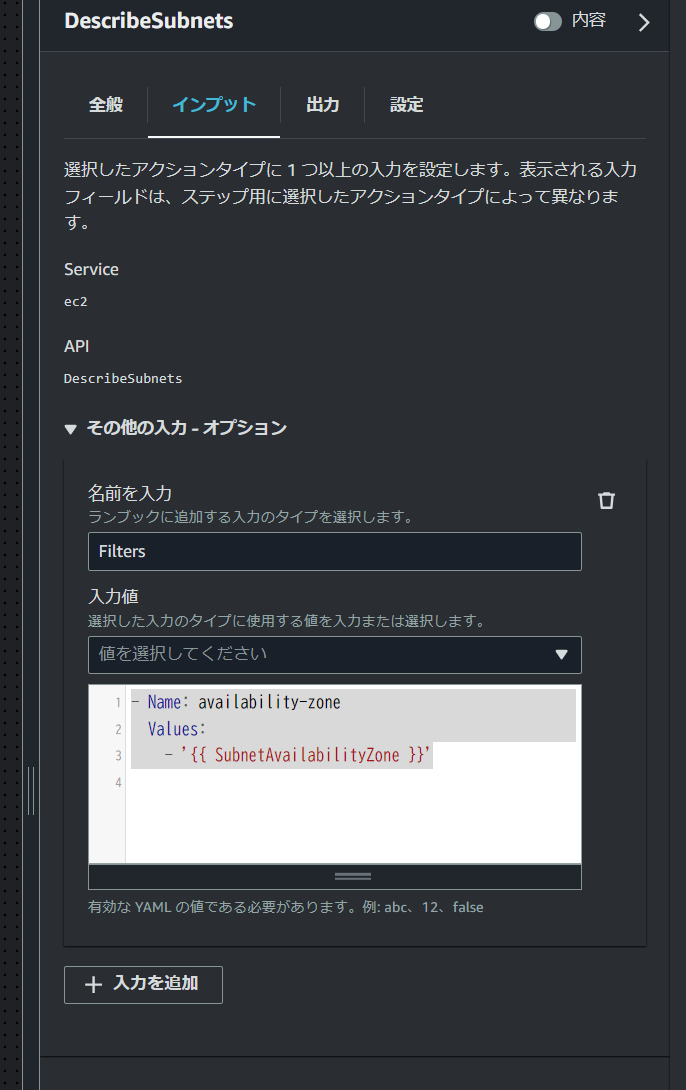Screen dimensions: 686x1090
Task: Click the ▼ disclosure triangle before その他の入力
Action: (x=70, y=428)
